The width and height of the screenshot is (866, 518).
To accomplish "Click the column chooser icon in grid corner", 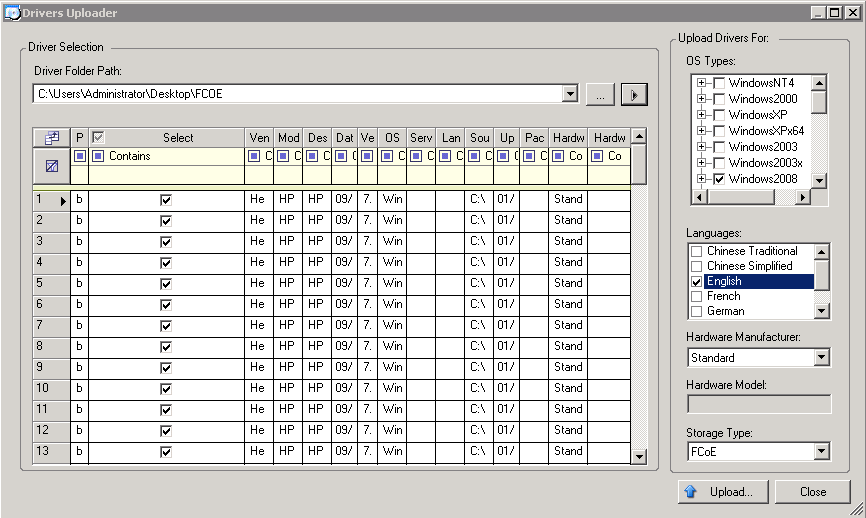I will pyautogui.click(x=52, y=138).
